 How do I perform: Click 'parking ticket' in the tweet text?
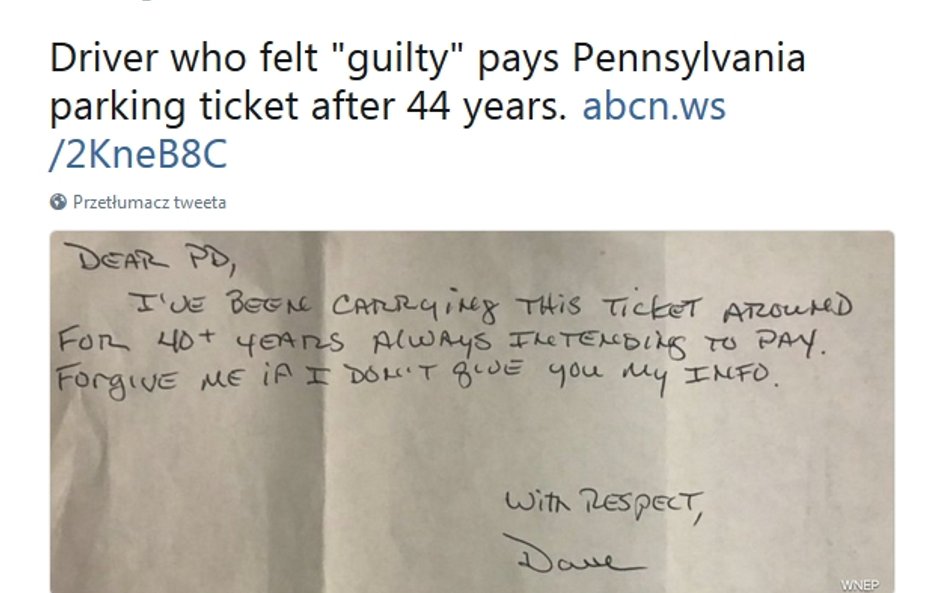[x=175, y=107]
